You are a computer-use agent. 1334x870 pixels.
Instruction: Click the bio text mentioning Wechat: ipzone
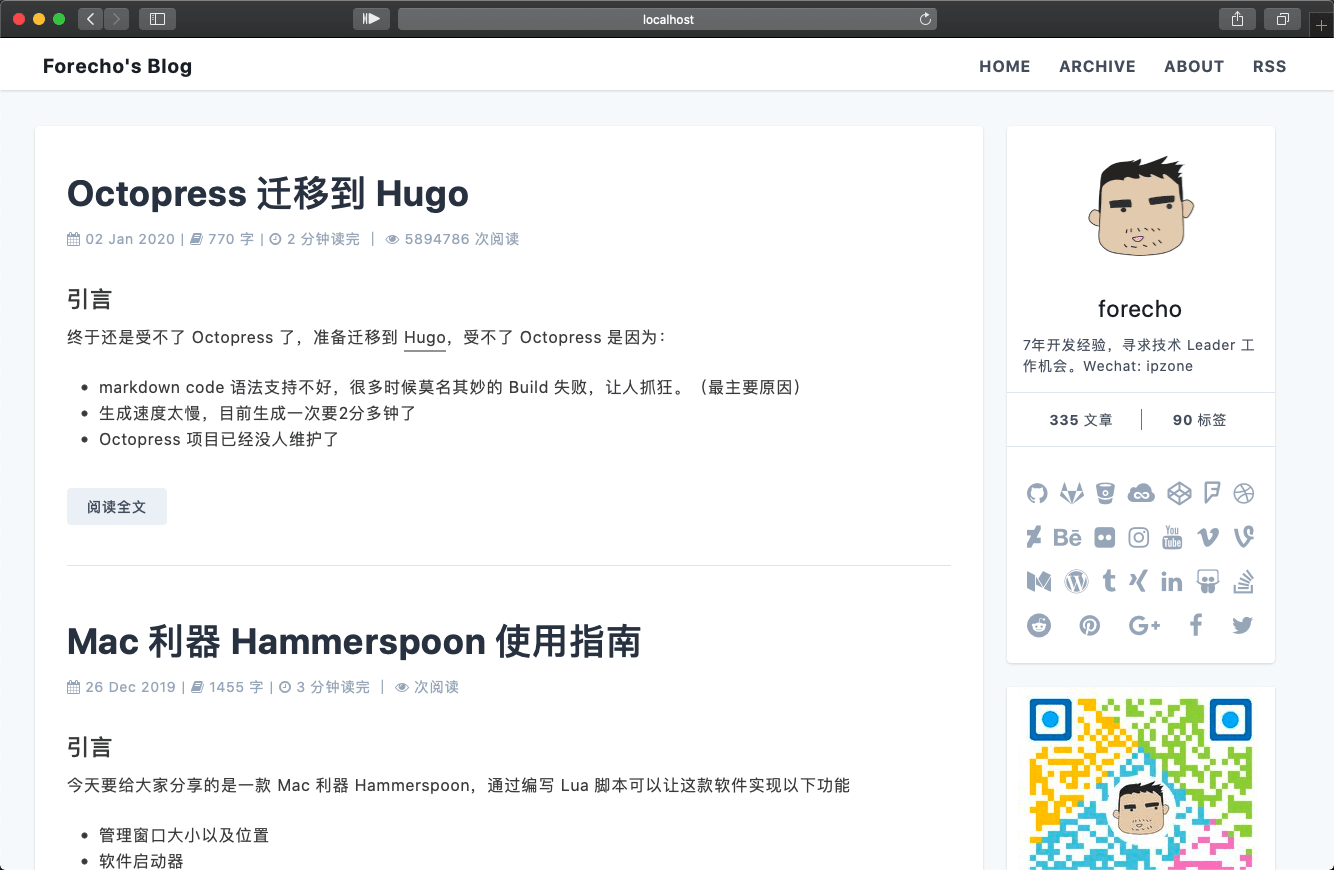(1139, 355)
